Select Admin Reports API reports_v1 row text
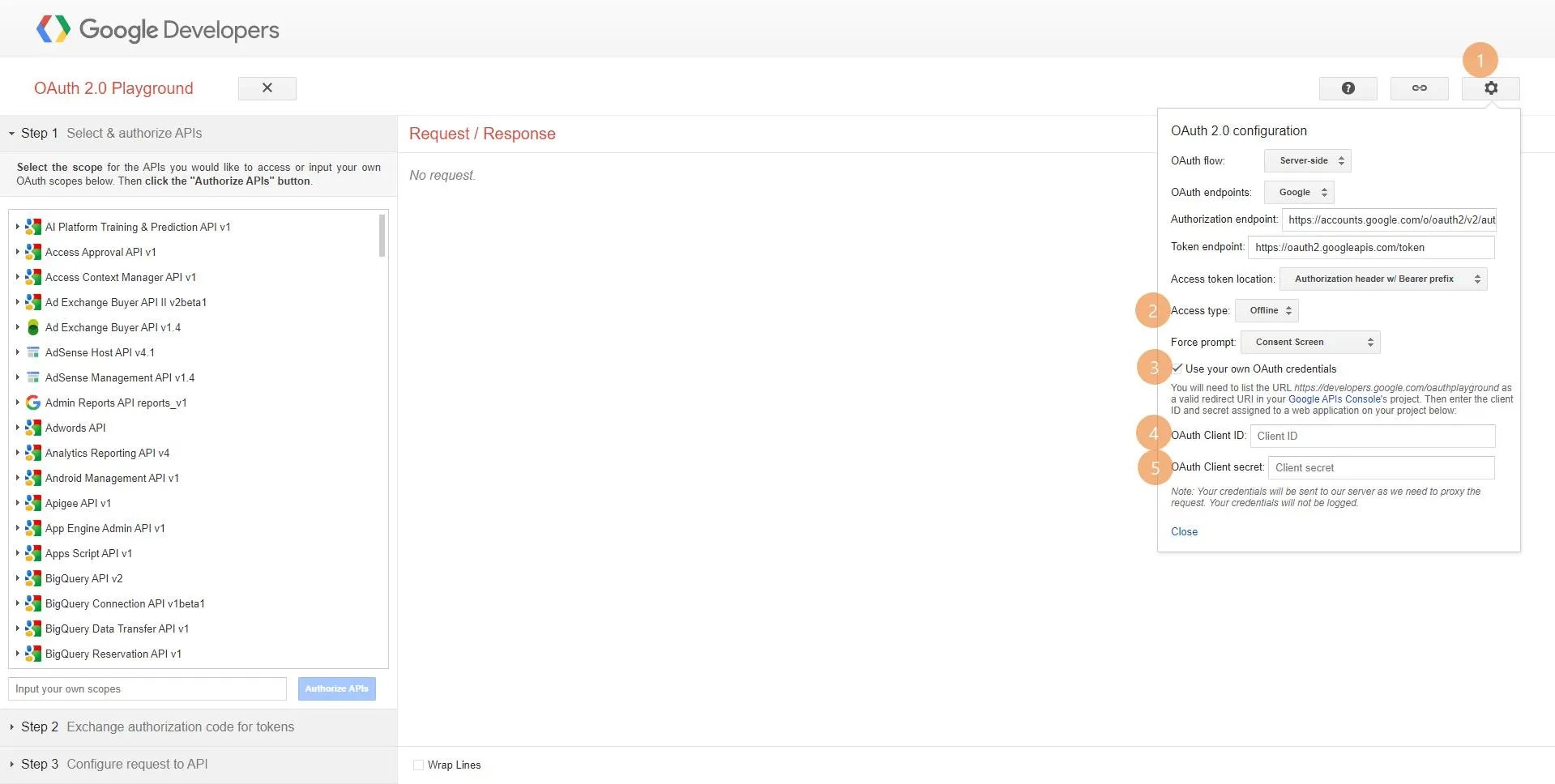Viewport: 1555px width, 784px height. (116, 403)
